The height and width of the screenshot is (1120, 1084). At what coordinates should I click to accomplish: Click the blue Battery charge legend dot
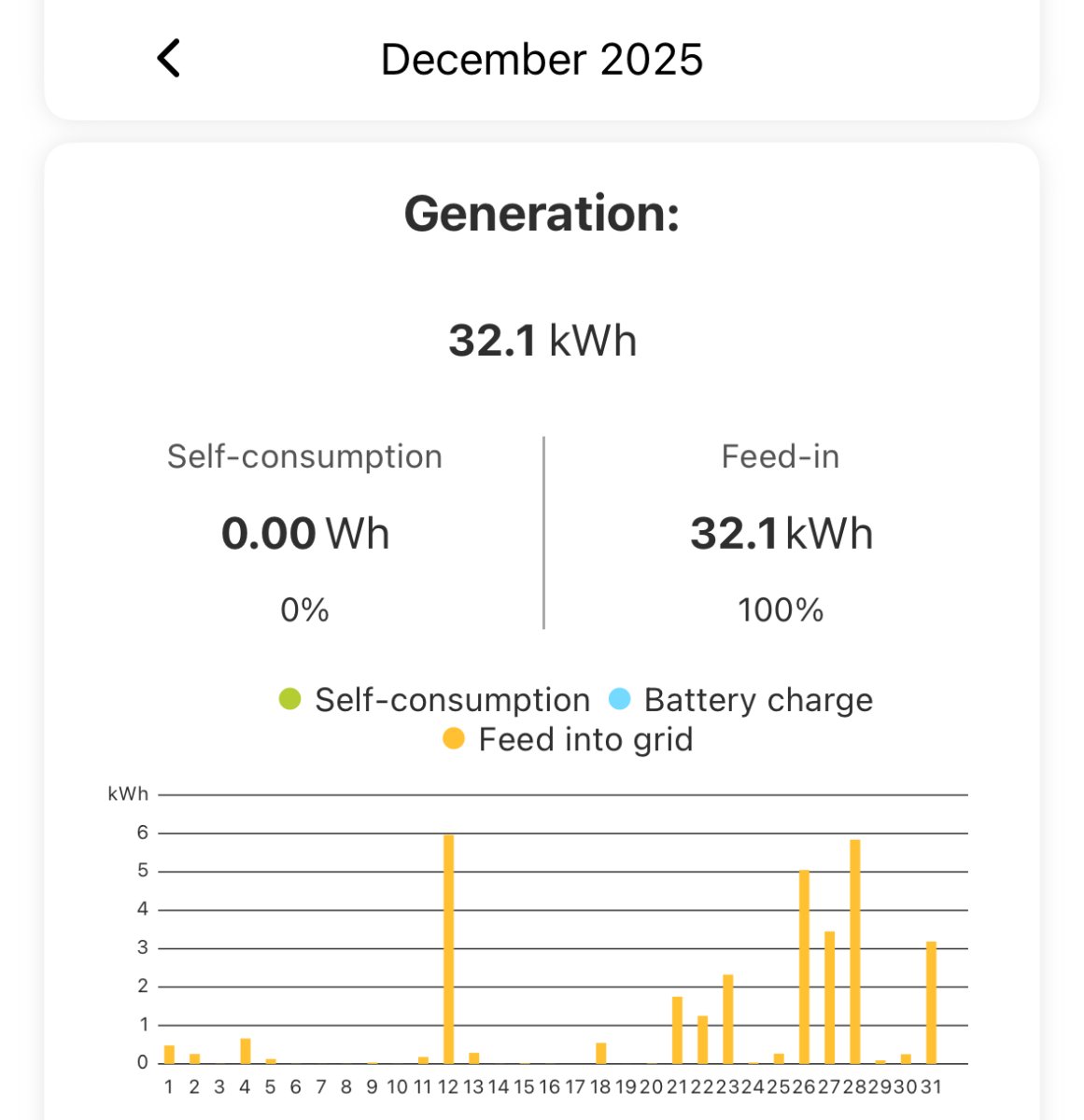tap(619, 699)
